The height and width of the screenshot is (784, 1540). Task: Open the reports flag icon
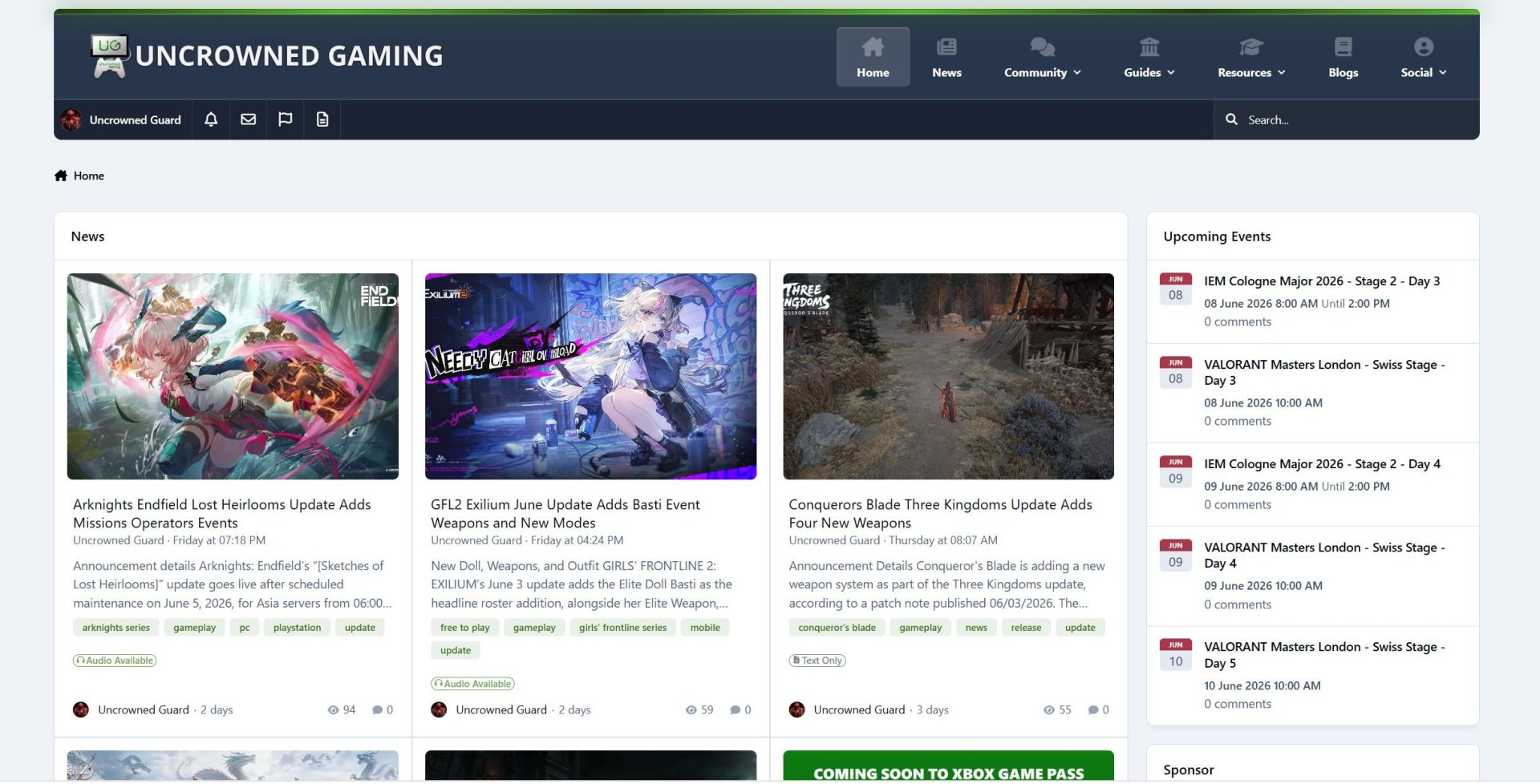(285, 119)
